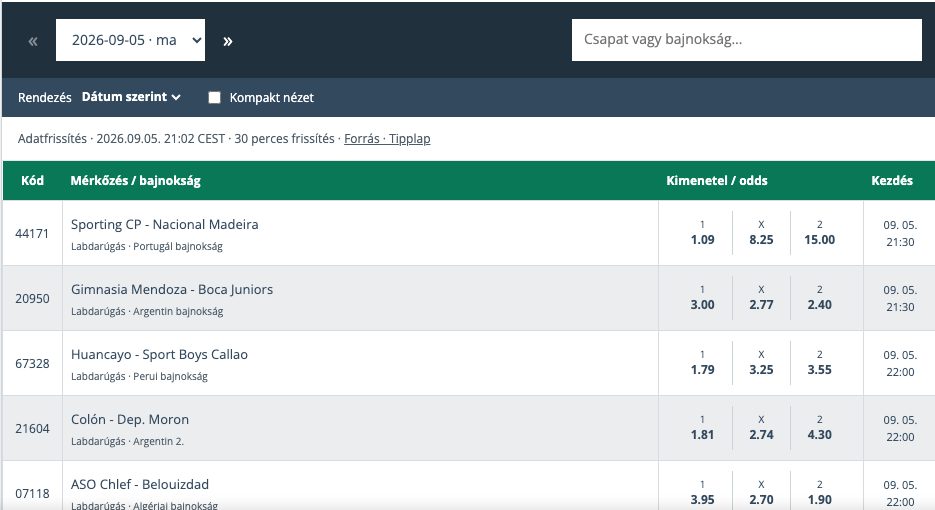
Task: Click kickoff time 22:00 of Colón match
Action: [900, 437]
